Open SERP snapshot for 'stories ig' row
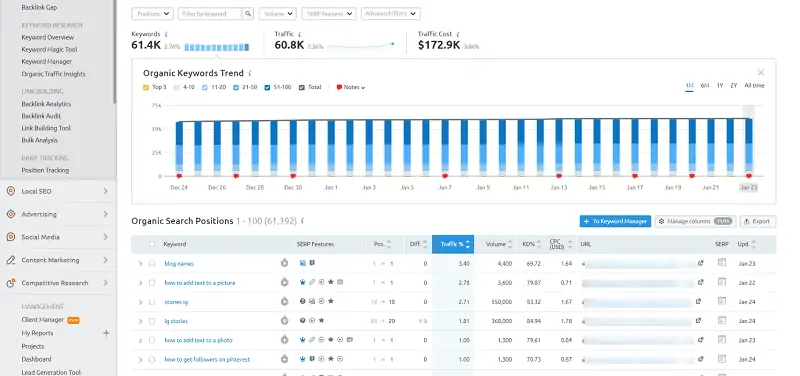Screen dimensions: 800x376 (x=721, y=301)
